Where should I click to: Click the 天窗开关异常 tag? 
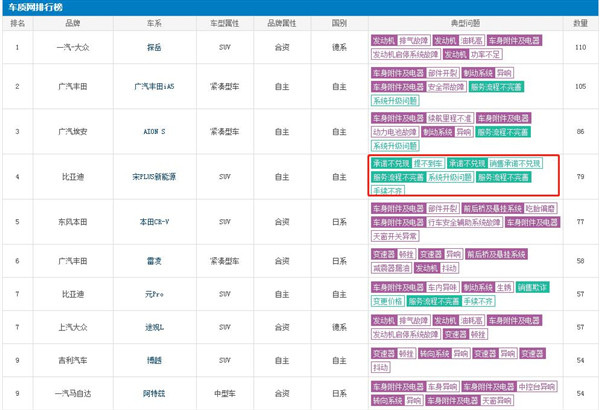395,237
